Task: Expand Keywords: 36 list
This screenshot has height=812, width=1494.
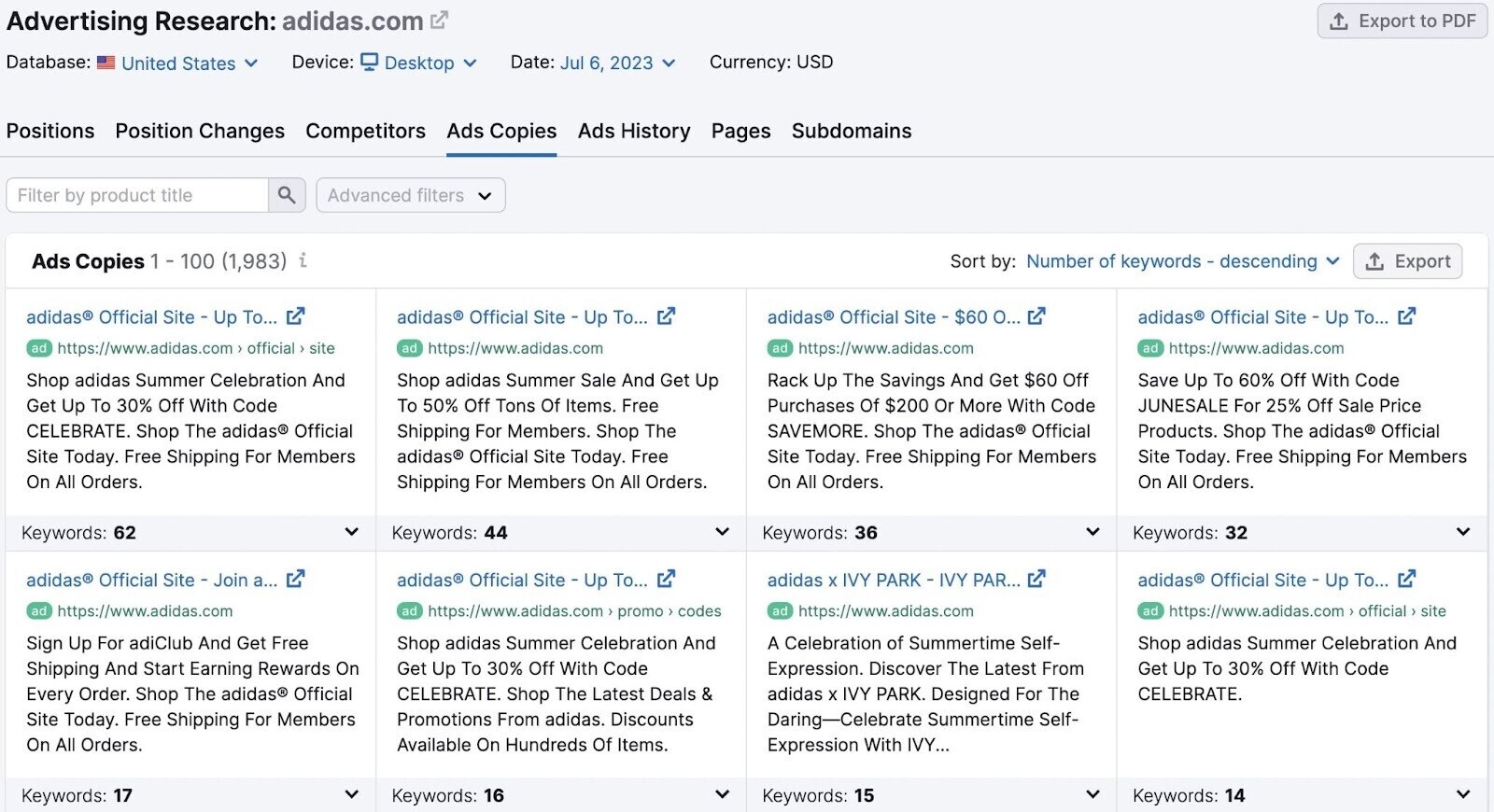Action: tap(1092, 532)
